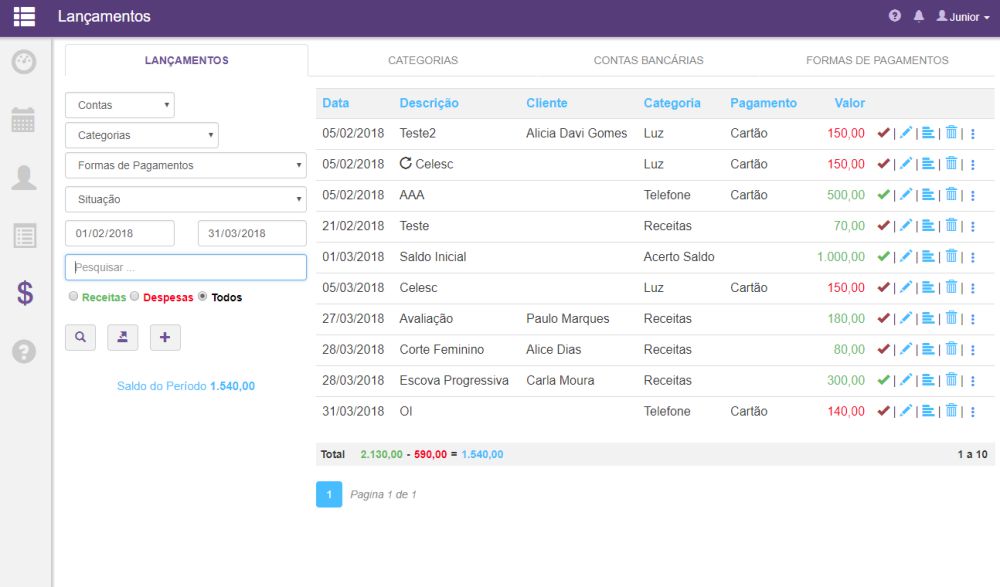Image resolution: width=1000 pixels, height=587 pixels.
Task: Click the help icon in top bar
Action: pyautogui.click(x=895, y=16)
